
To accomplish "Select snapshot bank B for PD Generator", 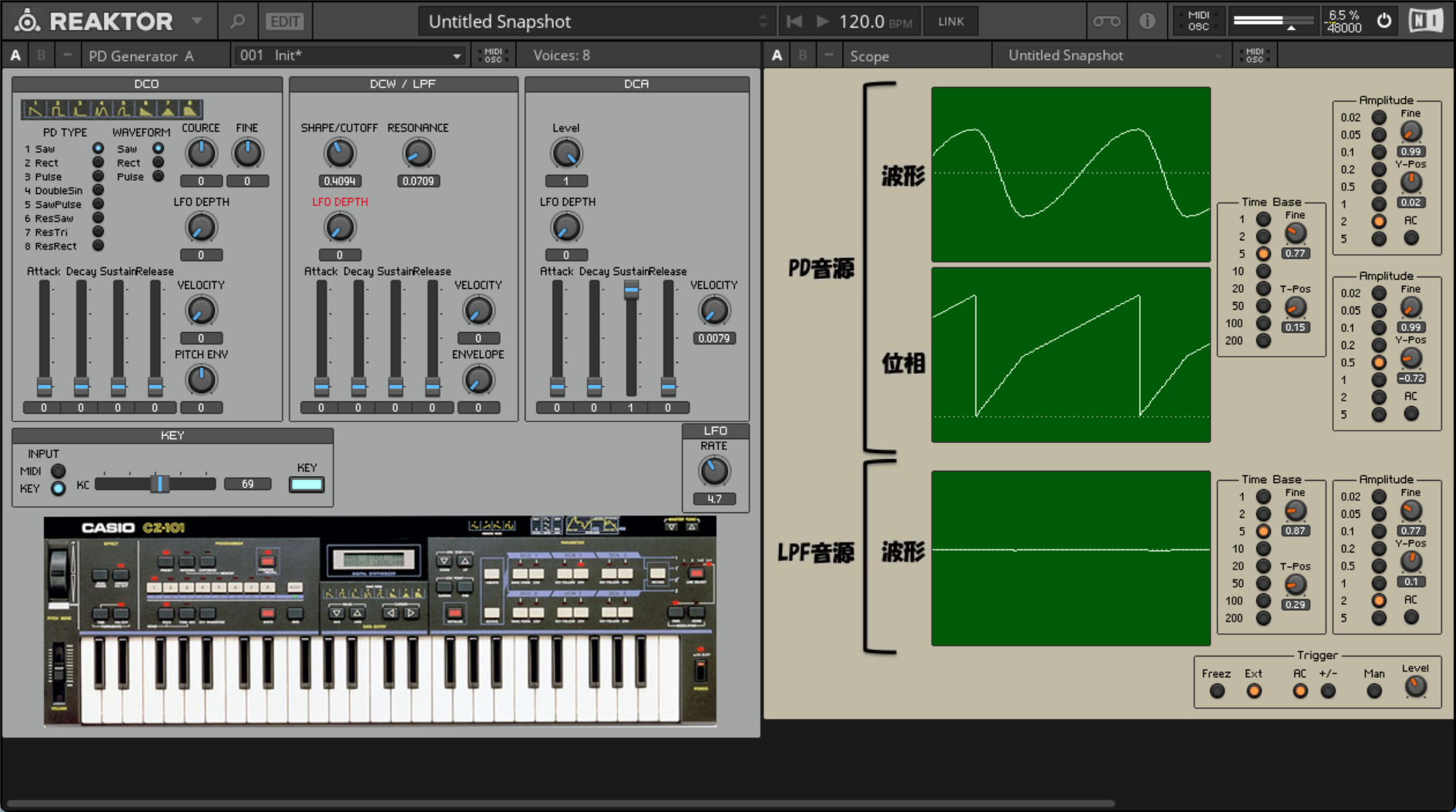I will 41,55.
